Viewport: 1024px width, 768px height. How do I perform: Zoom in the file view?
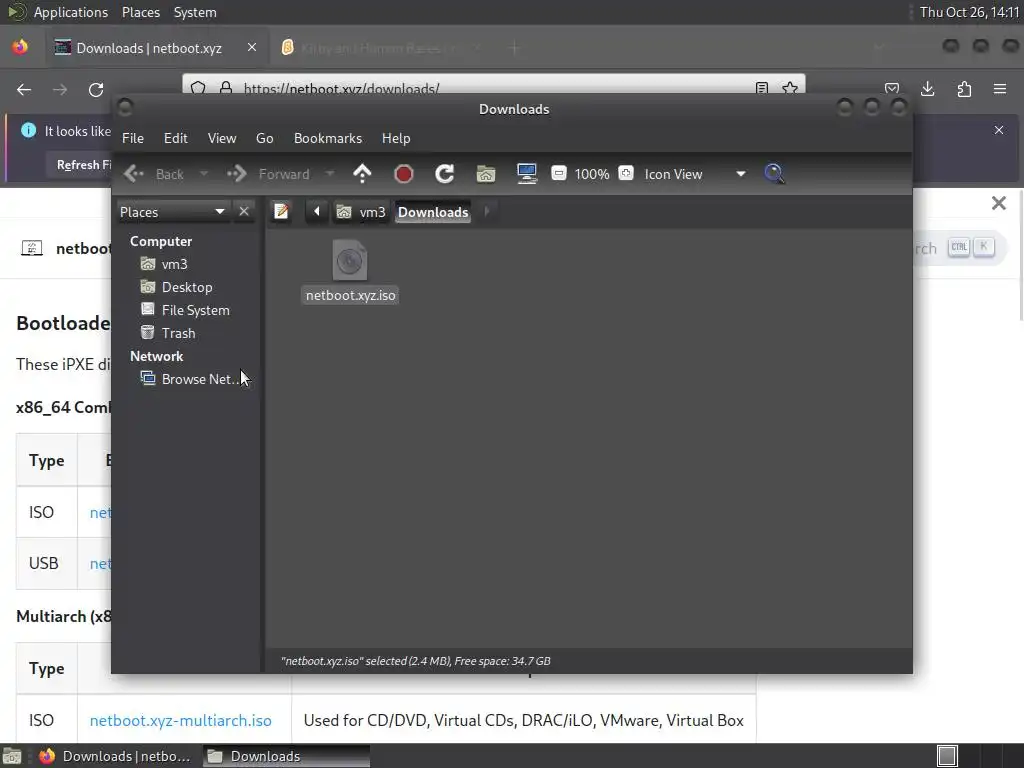tap(626, 173)
